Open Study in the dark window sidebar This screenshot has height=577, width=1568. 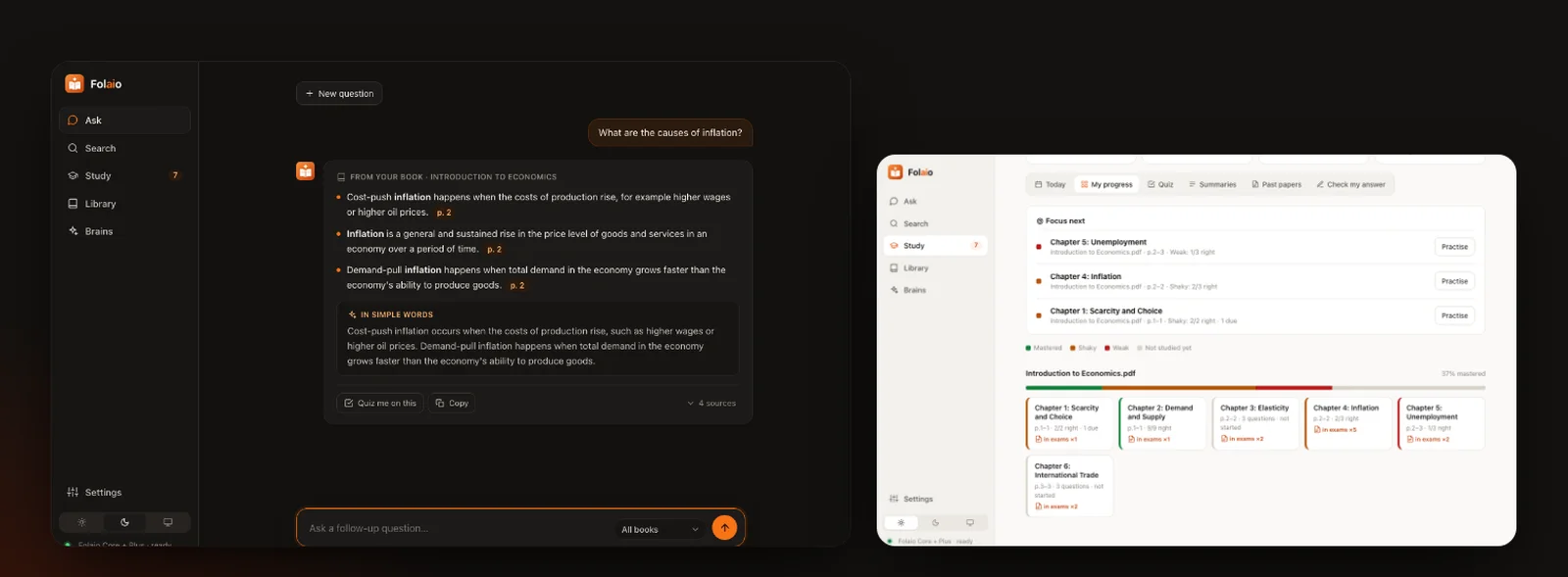[124, 175]
